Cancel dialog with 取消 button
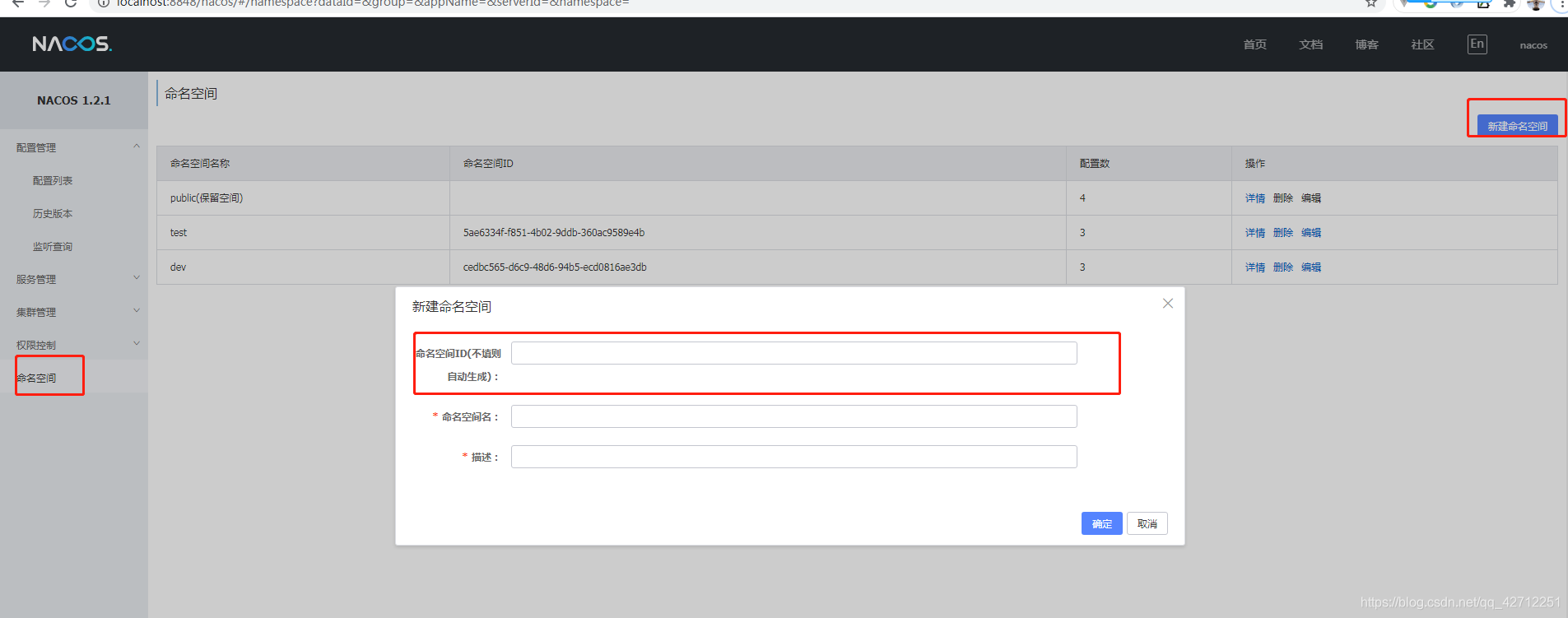 (1147, 523)
